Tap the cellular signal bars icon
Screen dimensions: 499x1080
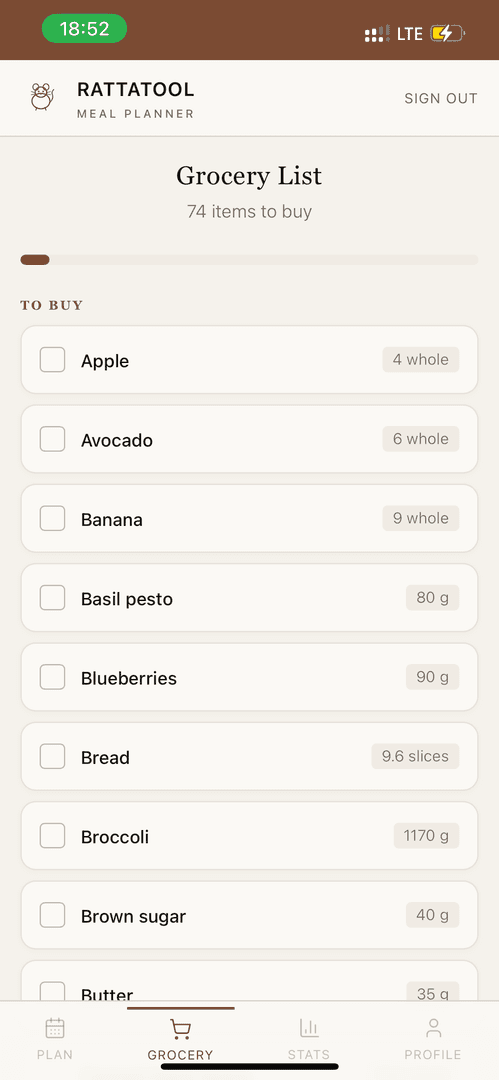378,33
